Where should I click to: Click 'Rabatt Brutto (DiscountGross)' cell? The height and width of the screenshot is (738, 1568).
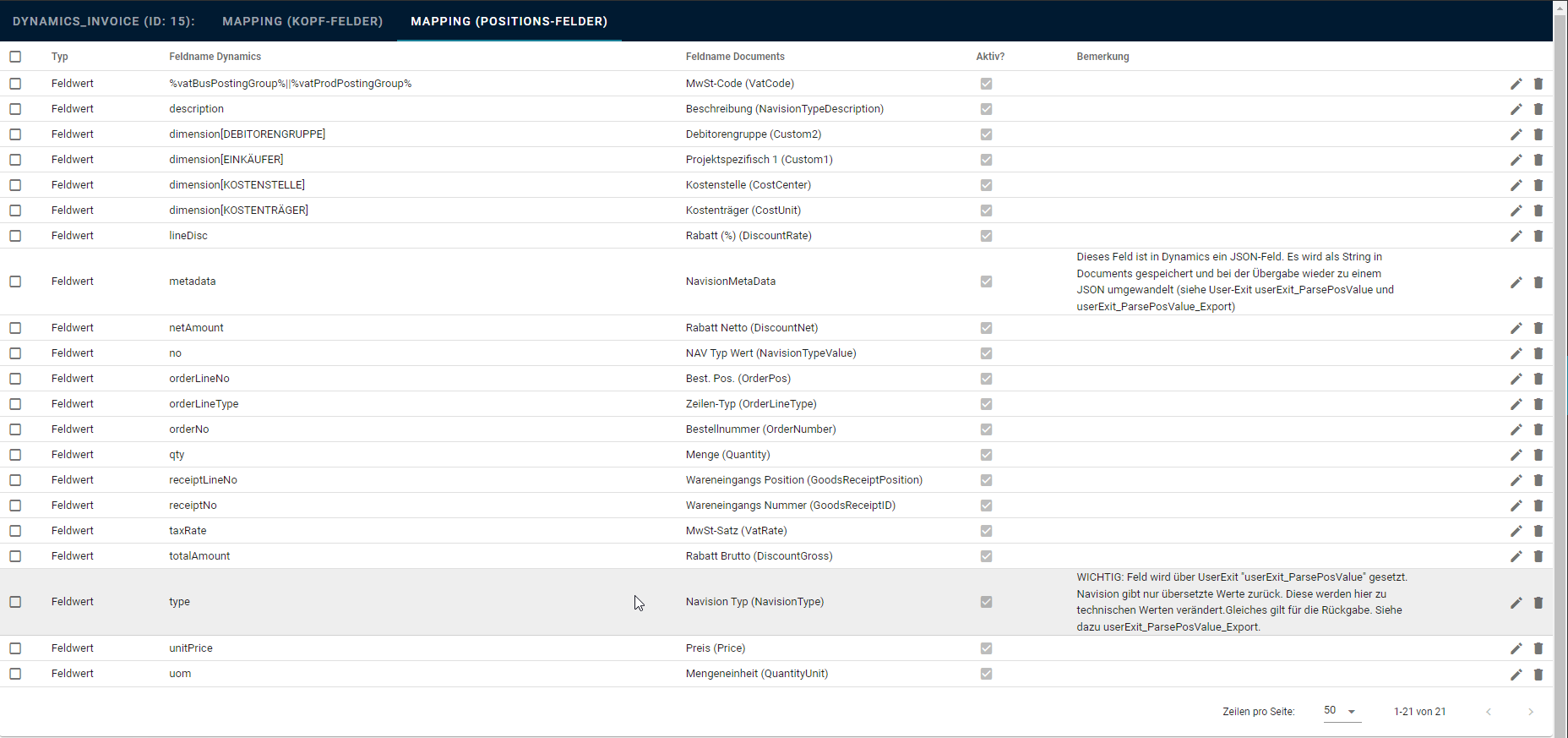pos(759,556)
